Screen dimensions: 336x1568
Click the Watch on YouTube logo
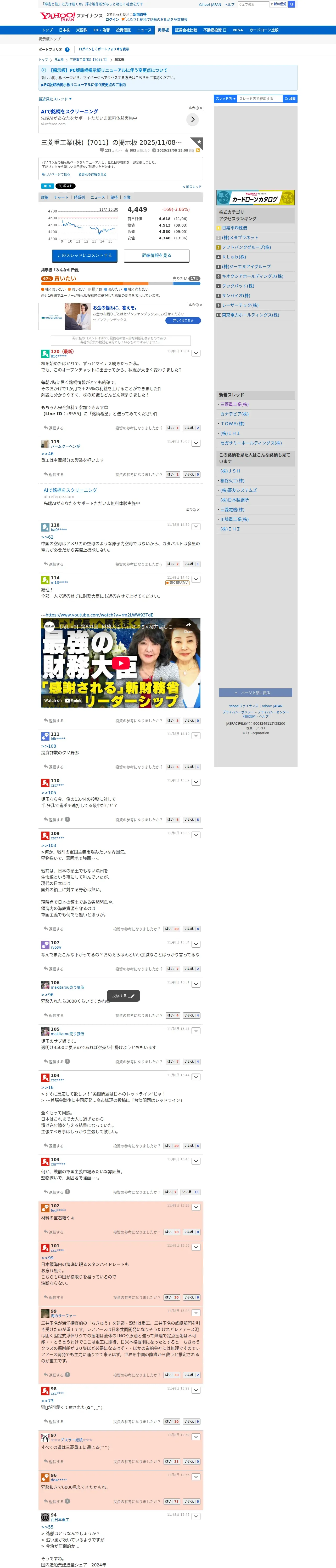coord(63,701)
